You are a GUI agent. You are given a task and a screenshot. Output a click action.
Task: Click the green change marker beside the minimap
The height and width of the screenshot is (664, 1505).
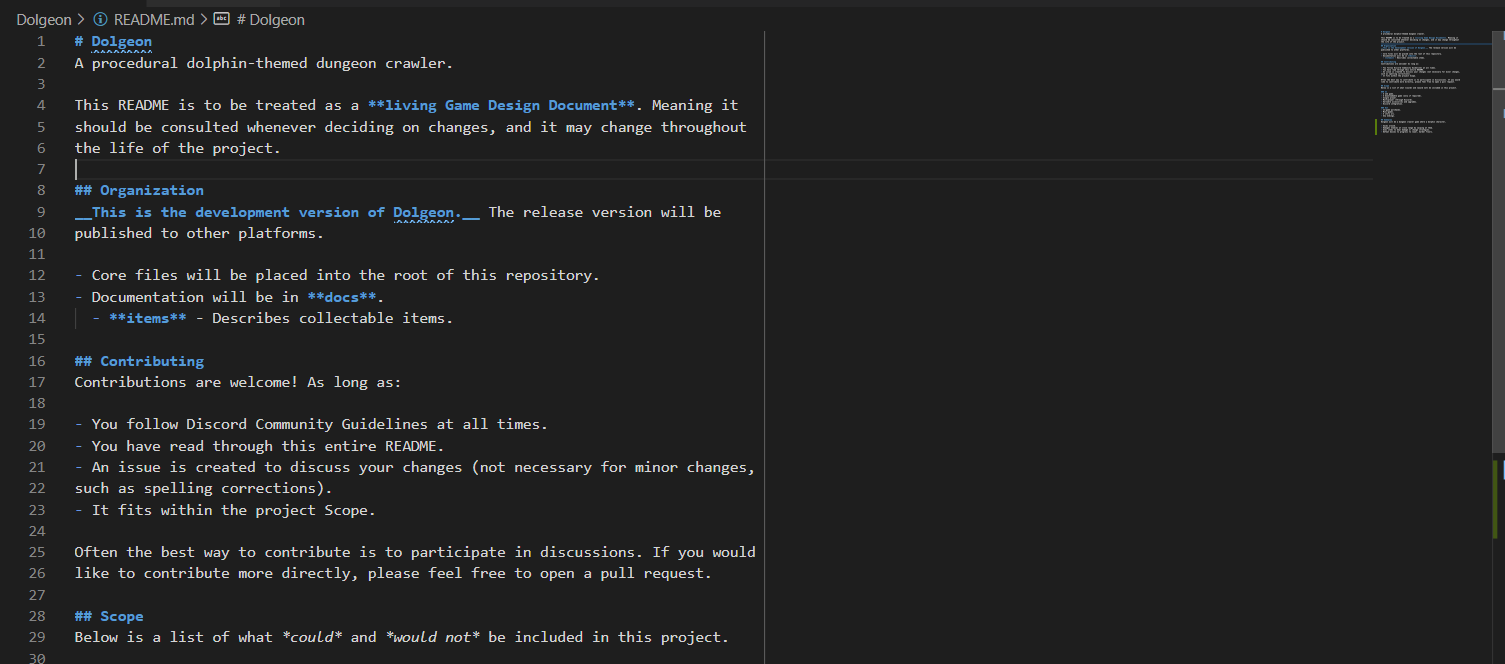1377,126
